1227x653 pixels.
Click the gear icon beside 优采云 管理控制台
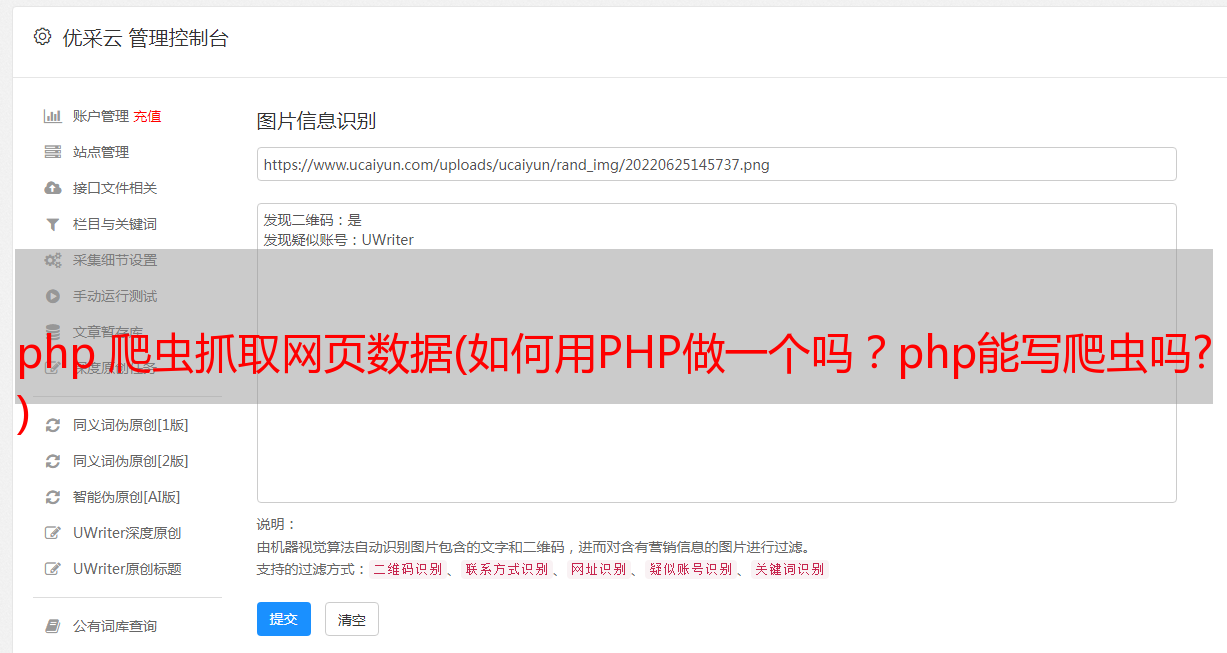pyautogui.click(x=42, y=37)
